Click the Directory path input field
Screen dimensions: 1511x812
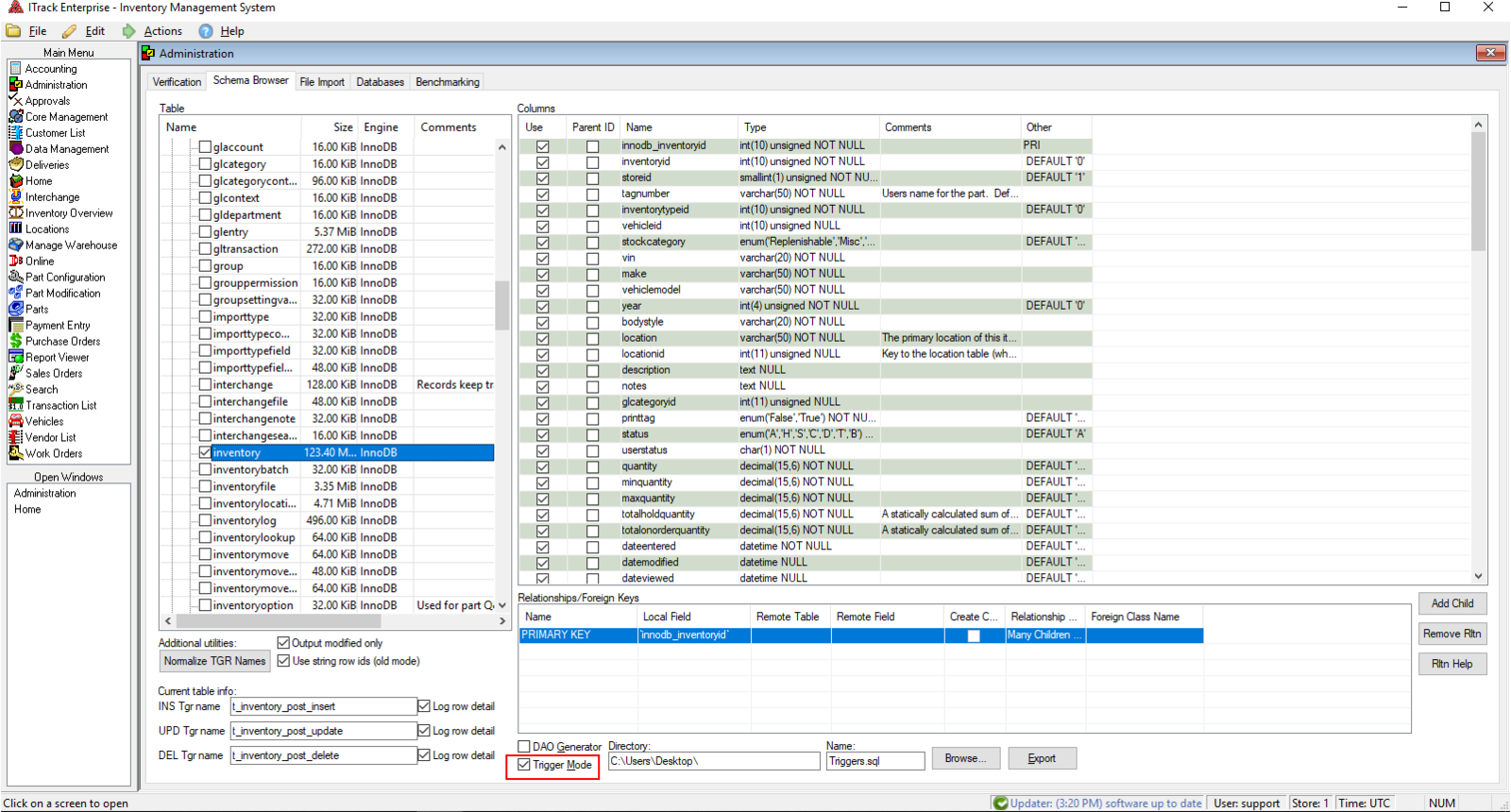pyautogui.click(x=714, y=761)
